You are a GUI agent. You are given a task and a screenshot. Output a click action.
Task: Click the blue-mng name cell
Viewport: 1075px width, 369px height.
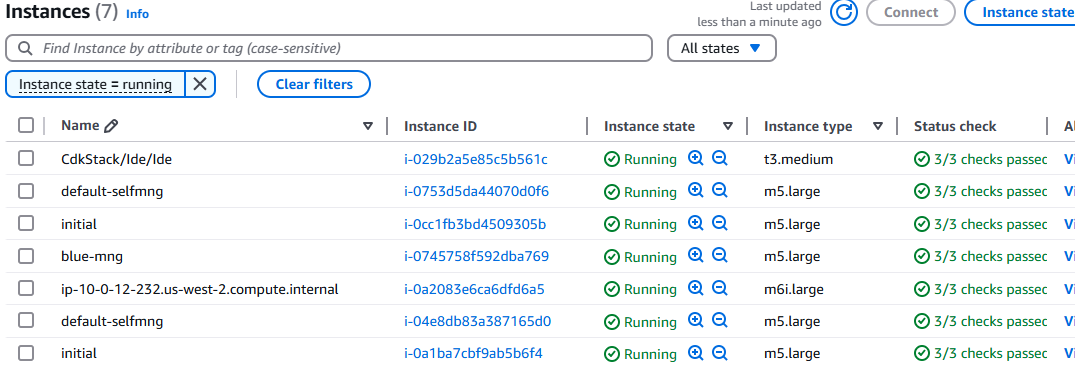(92, 257)
